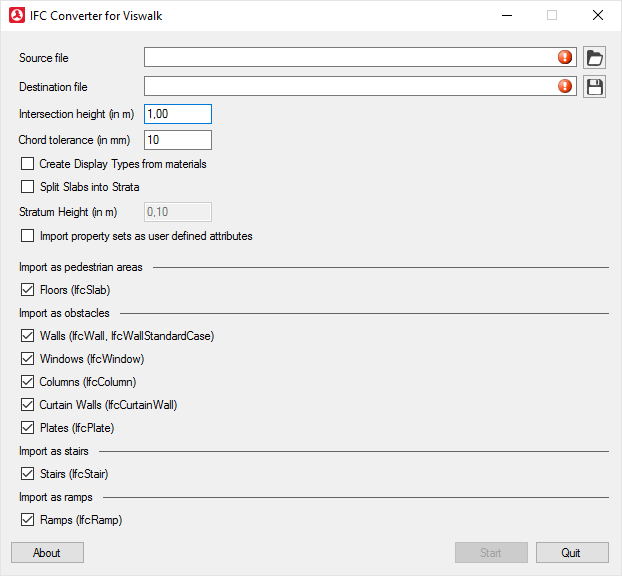Toggle Curtain Walls (IfcCurtainWall) checkbox

pyautogui.click(x=28, y=405)
